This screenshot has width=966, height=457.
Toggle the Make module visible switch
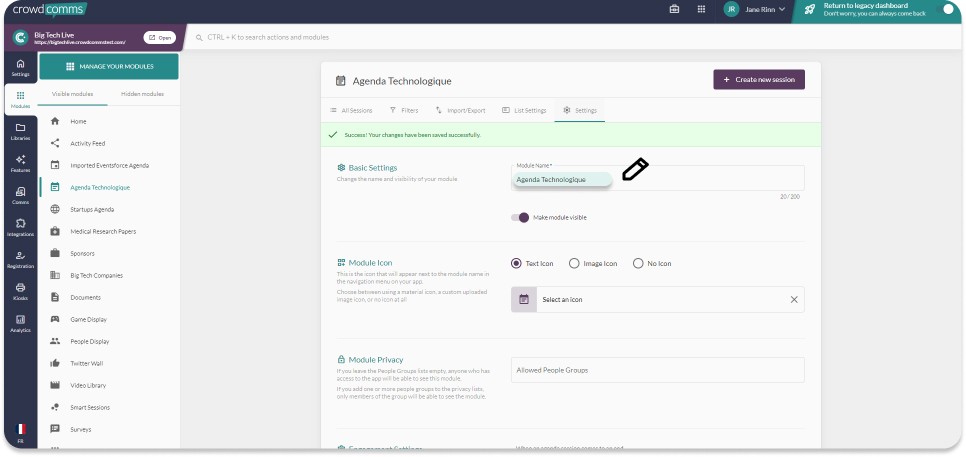tap(520, 217)
